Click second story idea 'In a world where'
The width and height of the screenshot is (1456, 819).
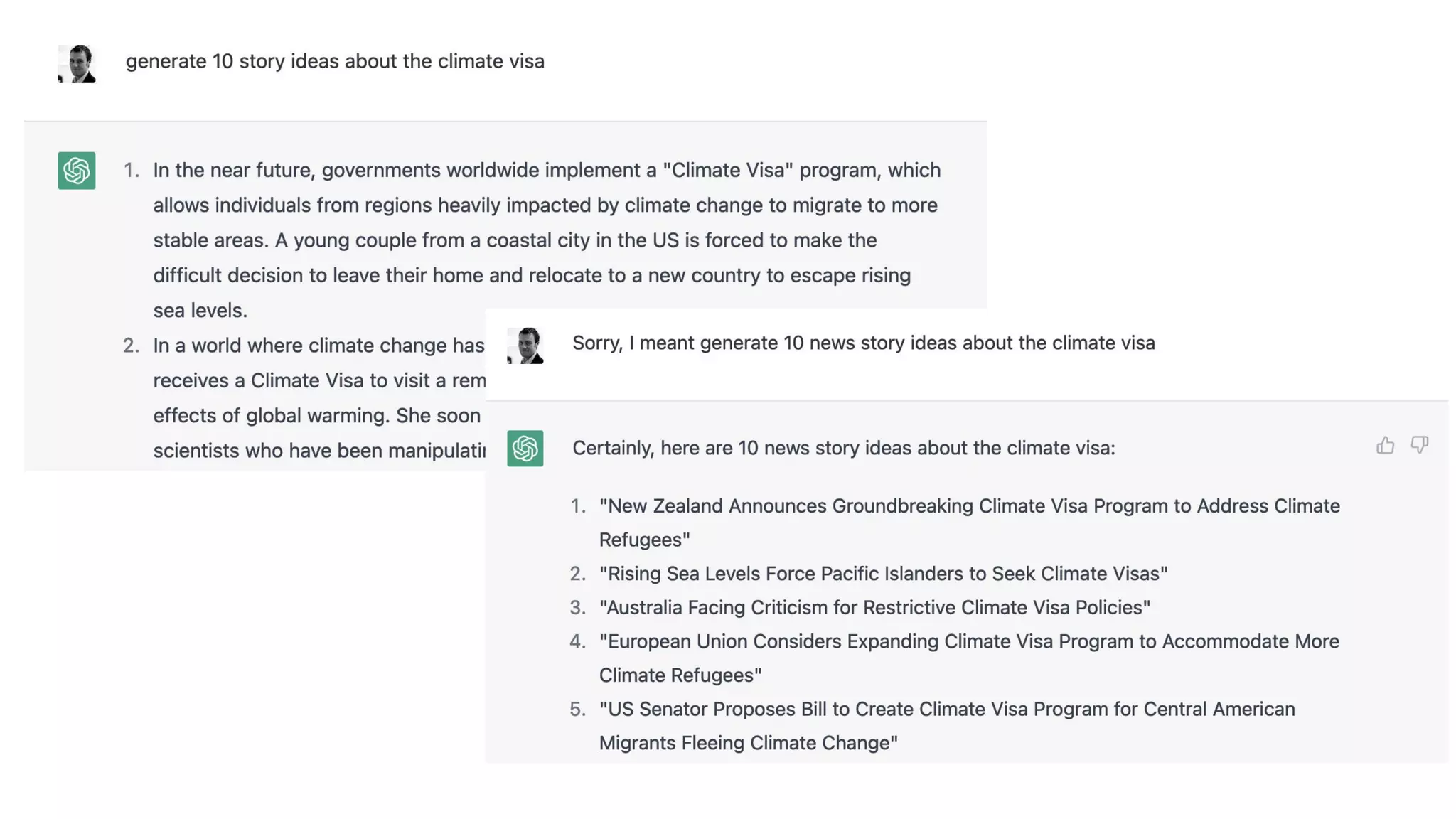point(318,398)
